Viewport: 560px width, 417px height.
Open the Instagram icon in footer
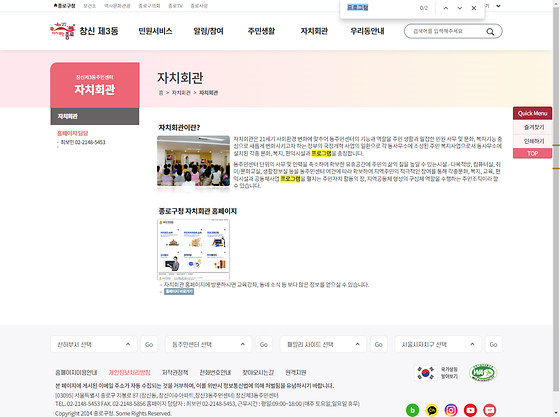pos(451,410)
